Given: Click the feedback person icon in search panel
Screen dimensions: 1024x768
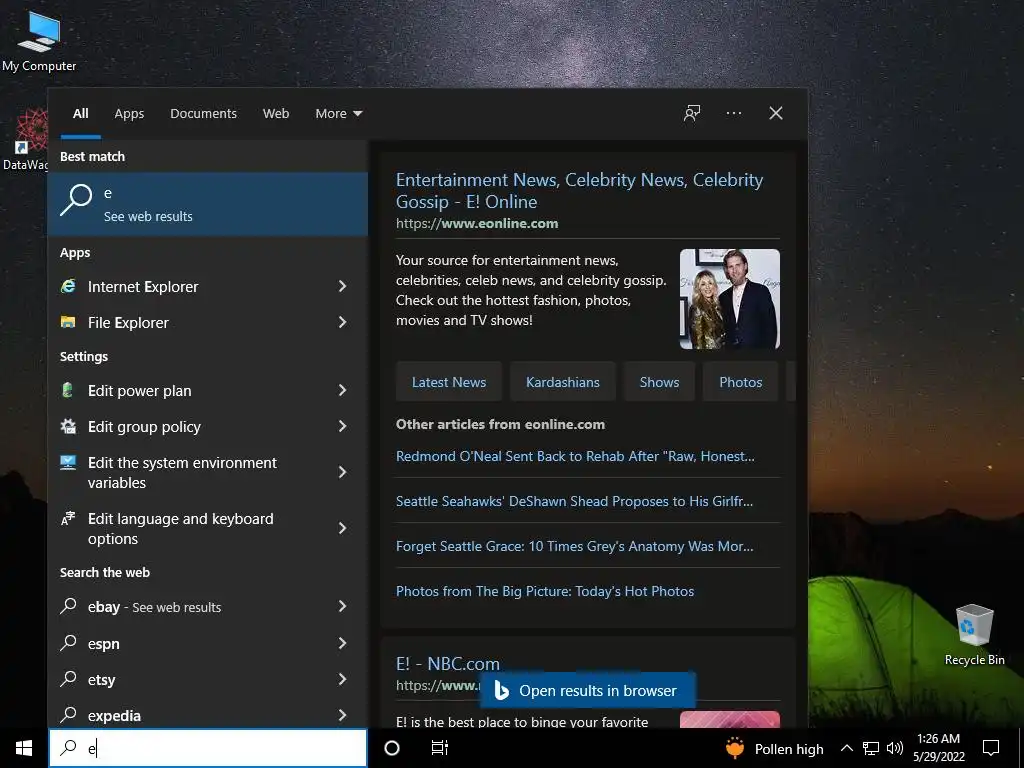Looking at the screenshot, I should point(692,113).
